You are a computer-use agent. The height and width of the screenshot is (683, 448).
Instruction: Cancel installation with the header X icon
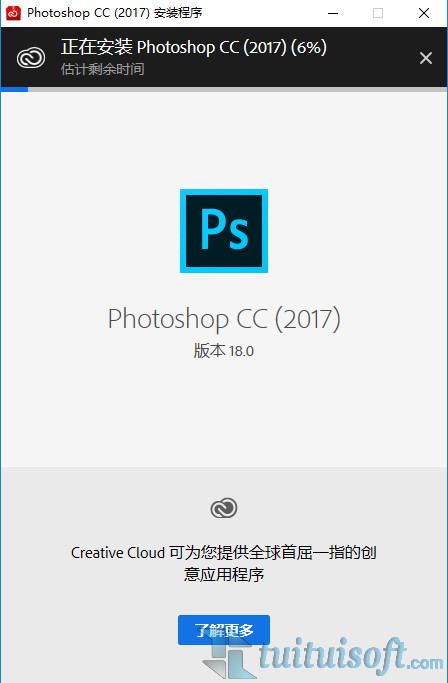(426, 58)
